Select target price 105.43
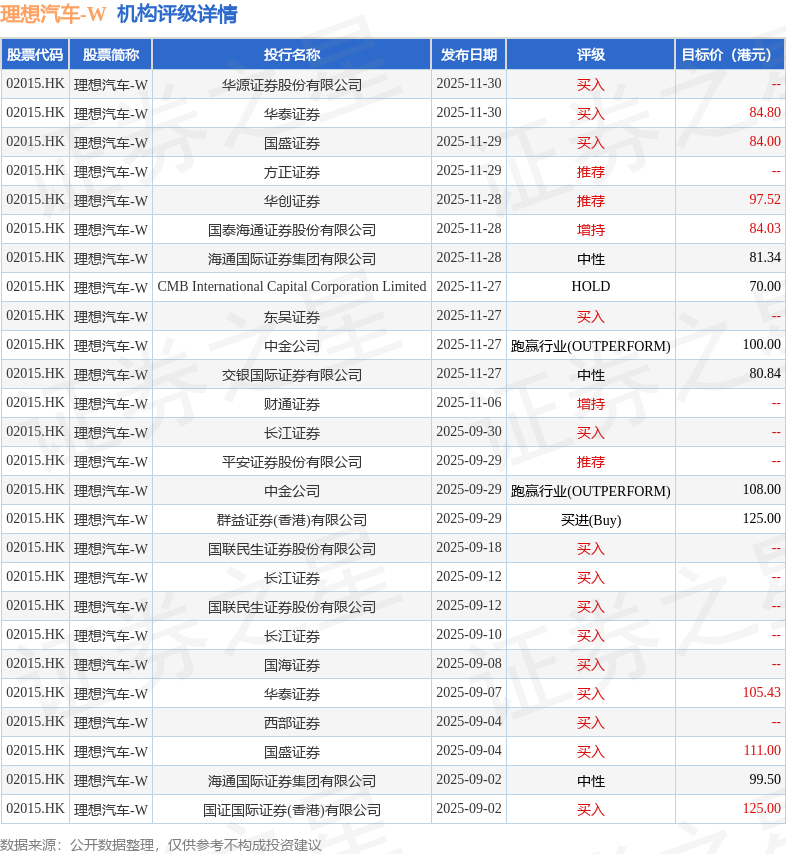The width and height of the screenshot is (786, 854). coord(761,692)
